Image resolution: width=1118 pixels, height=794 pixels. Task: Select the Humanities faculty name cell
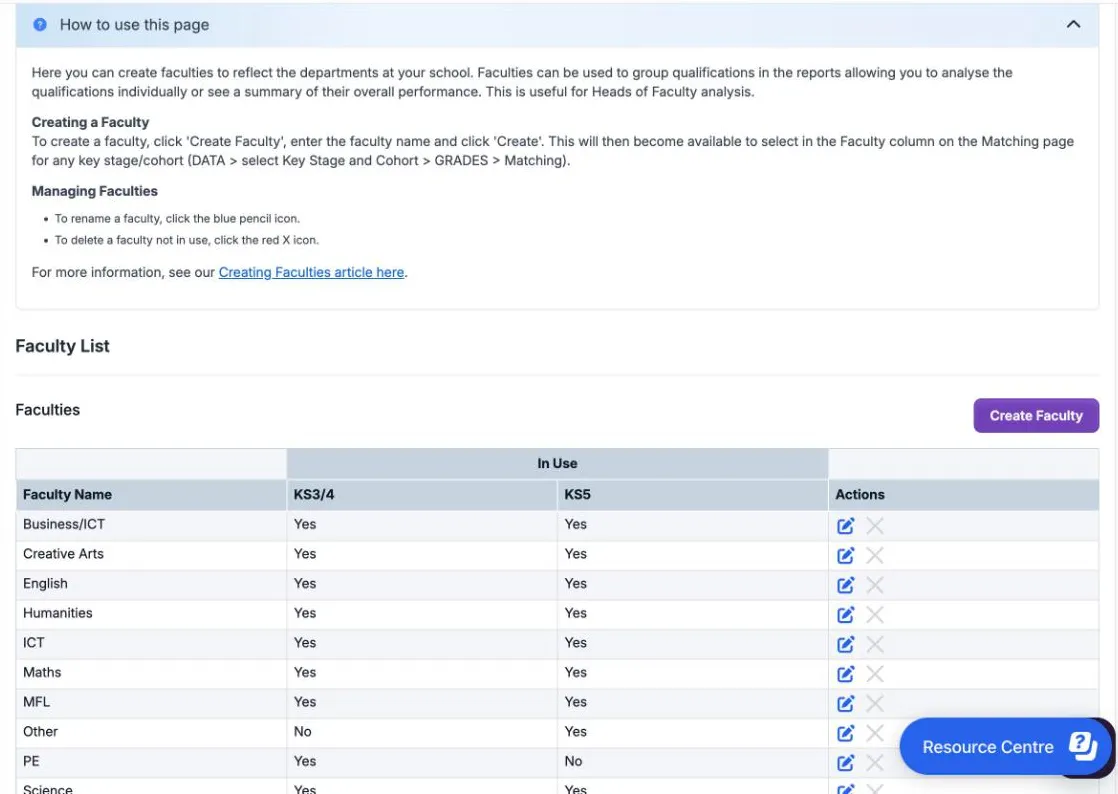pyautogui.click(x=151, y=614)
